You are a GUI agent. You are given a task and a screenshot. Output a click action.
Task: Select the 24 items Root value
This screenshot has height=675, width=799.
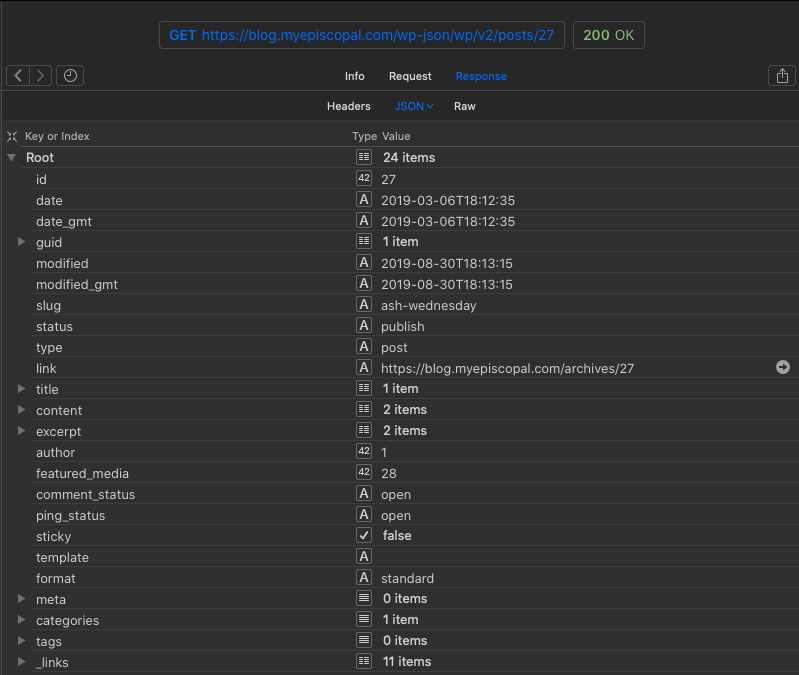pos(409,157)
